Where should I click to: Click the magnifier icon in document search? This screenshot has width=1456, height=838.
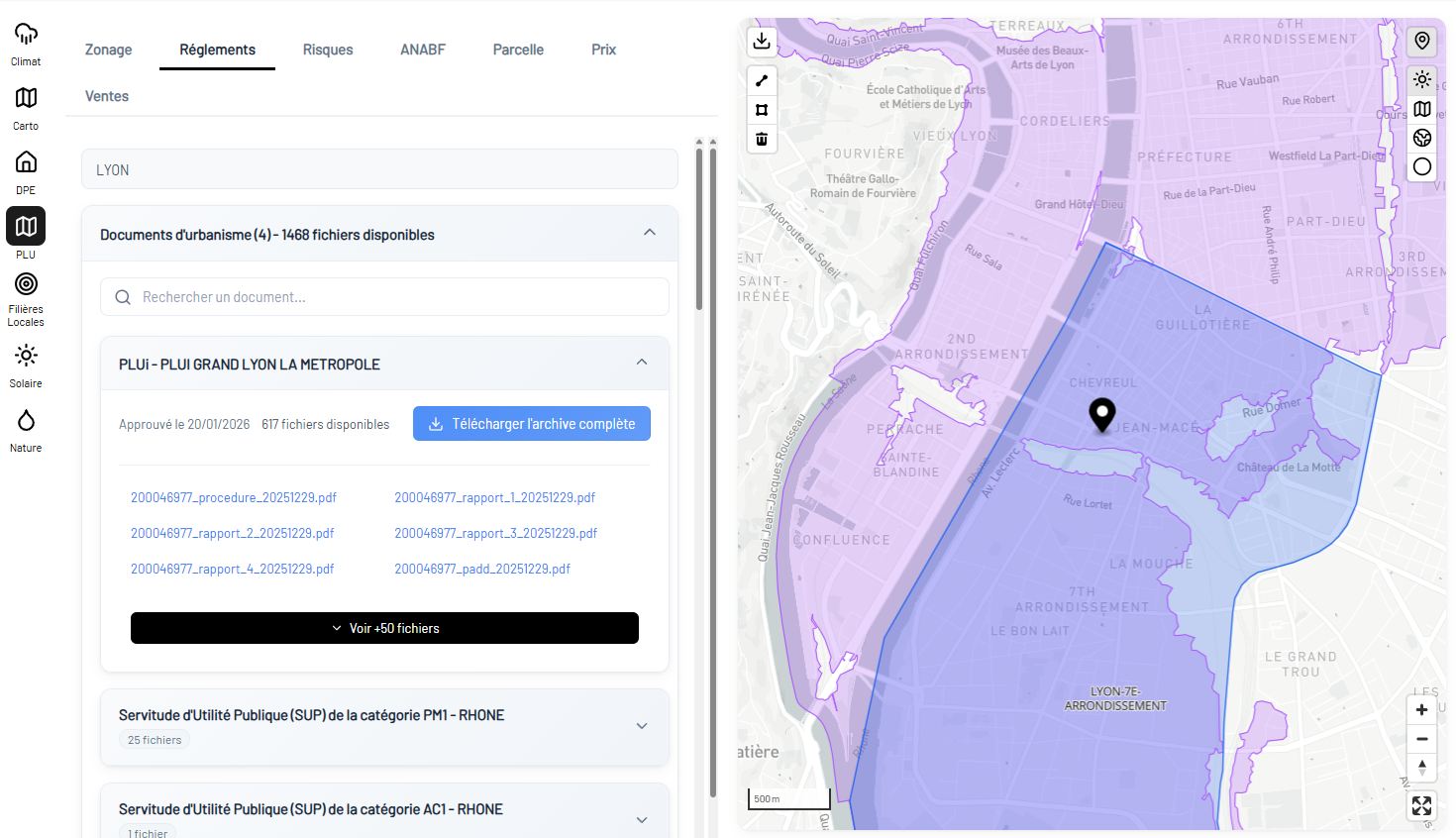(123, 297)
